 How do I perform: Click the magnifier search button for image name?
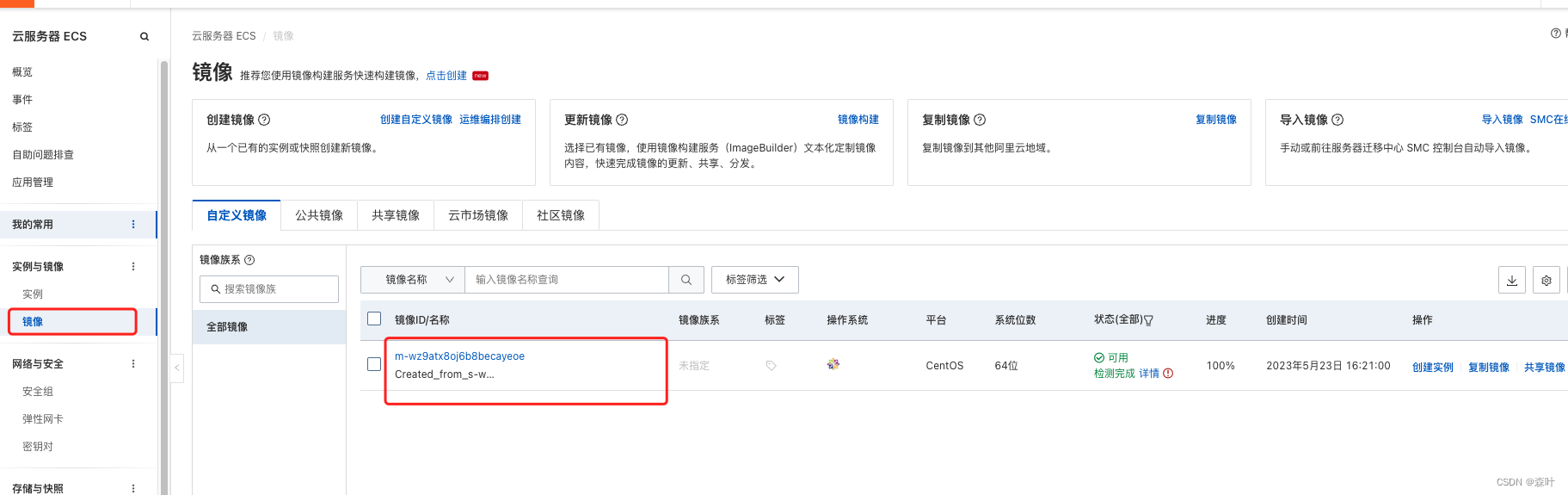[686, 280]
